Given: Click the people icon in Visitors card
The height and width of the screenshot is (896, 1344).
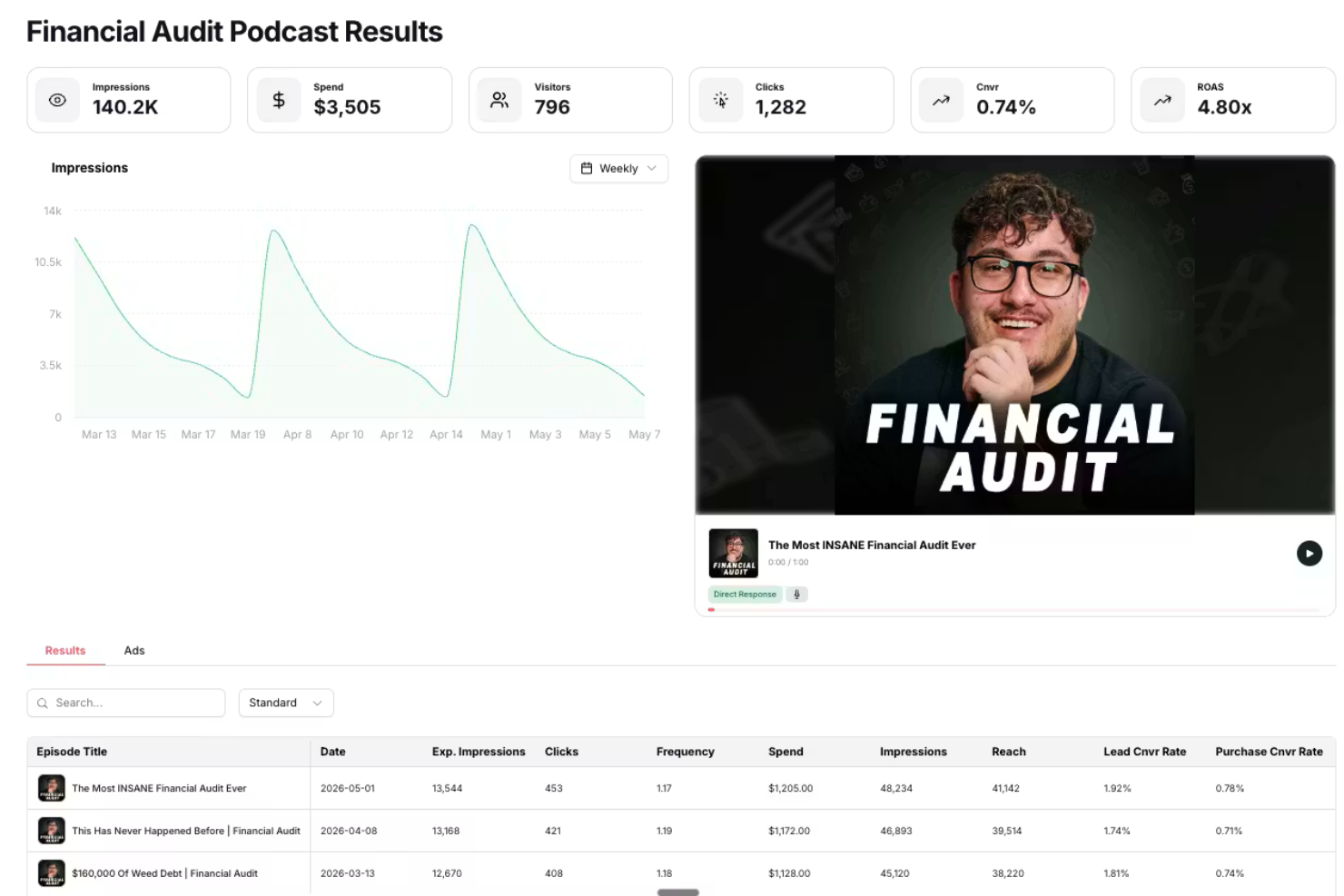Looking at the screenshot, I should point(499,100).
